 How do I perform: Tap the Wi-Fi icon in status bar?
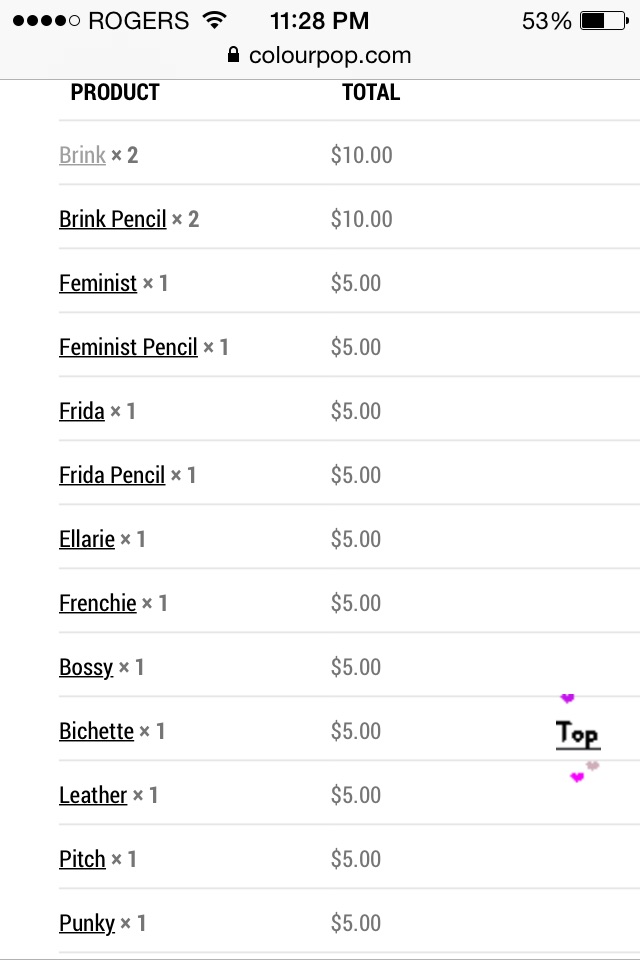point(214,20)
